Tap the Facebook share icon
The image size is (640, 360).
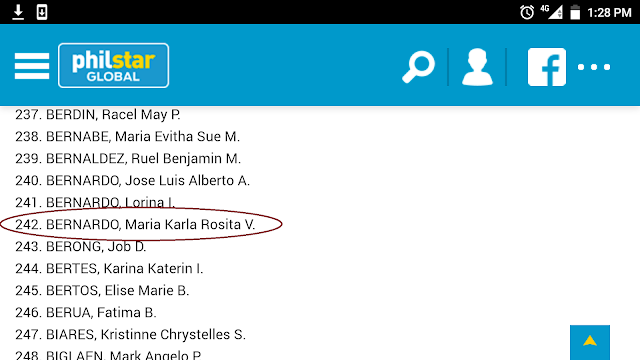pos(547,67)
